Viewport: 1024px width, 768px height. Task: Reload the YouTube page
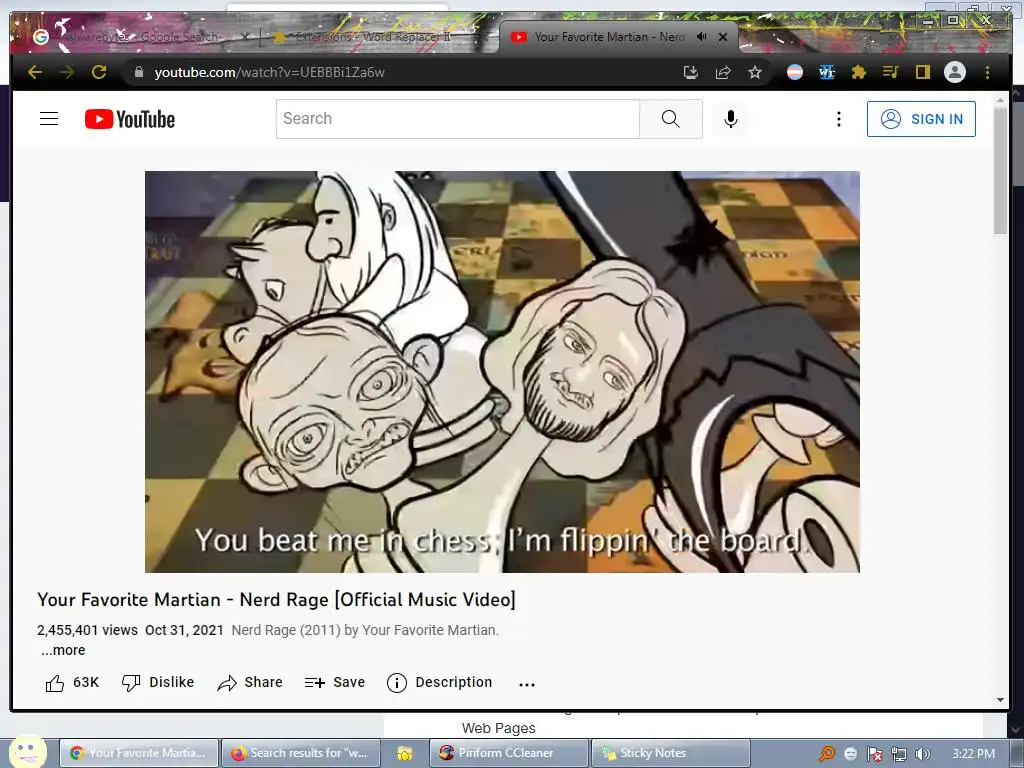pyautogui.click(x=99, y=72)
